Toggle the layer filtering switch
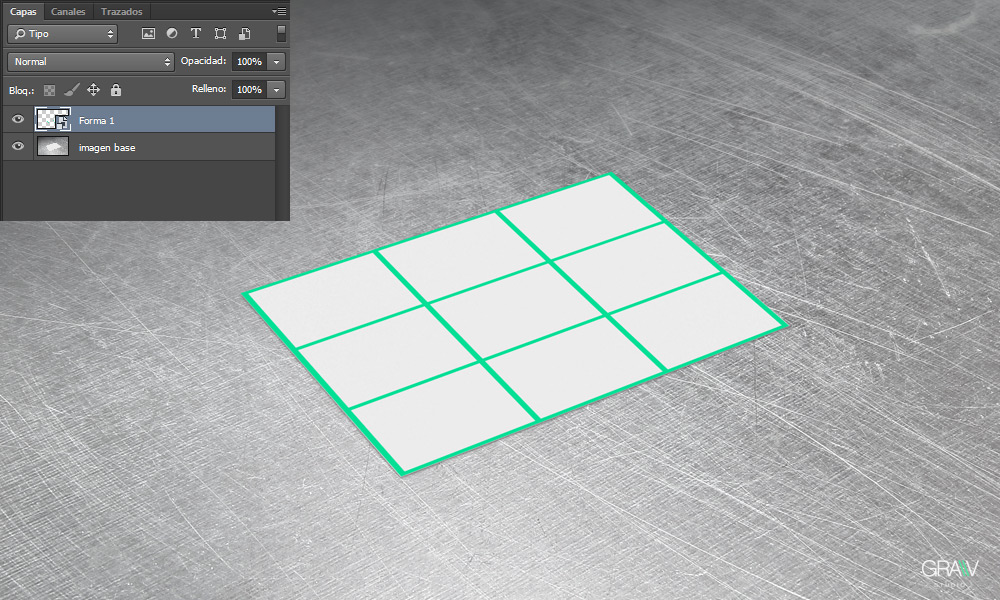This screenshot has height=600, width=1000. [x=281, y=33]
